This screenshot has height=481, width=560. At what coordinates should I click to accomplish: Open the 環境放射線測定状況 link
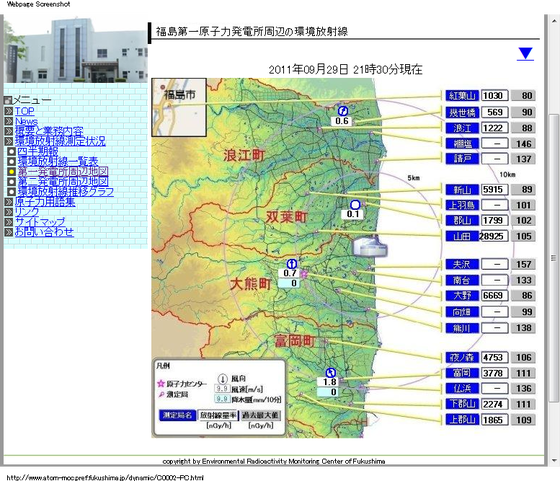click(x=60, y=141)
